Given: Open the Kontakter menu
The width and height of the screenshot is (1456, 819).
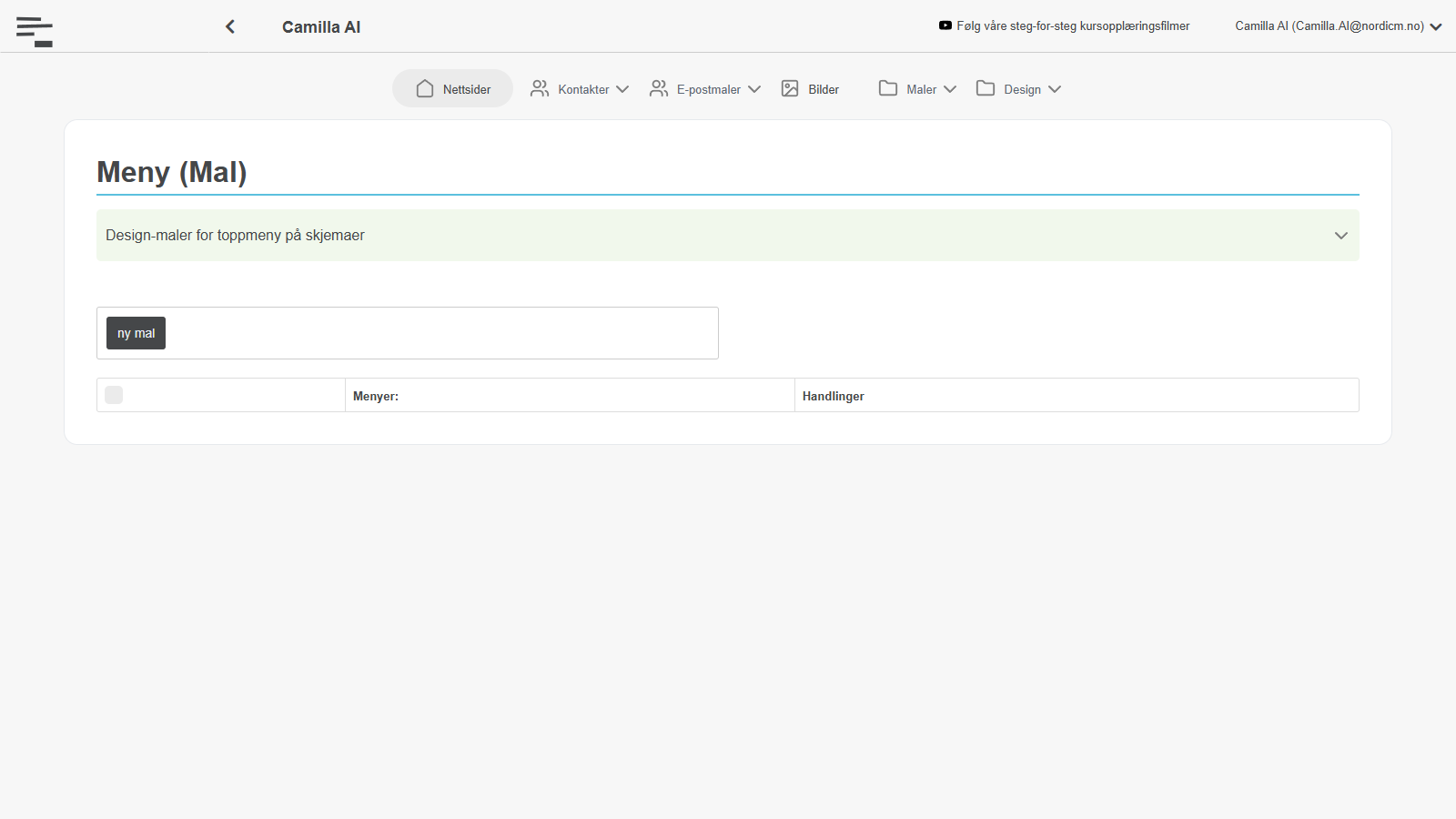Looking at the screenshot, I should tap(580, 88).
